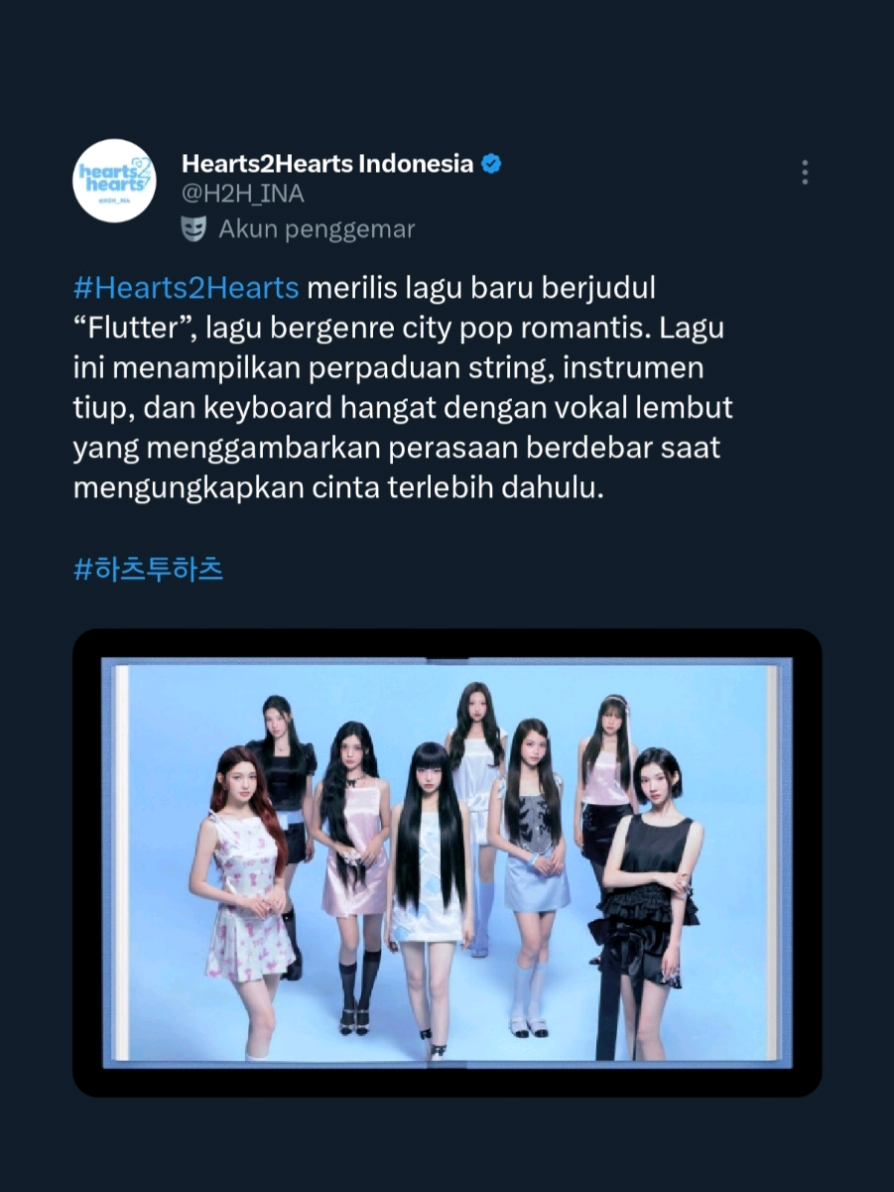Click the blue verified badge
Screen dimensions: 894x1192
492,163
